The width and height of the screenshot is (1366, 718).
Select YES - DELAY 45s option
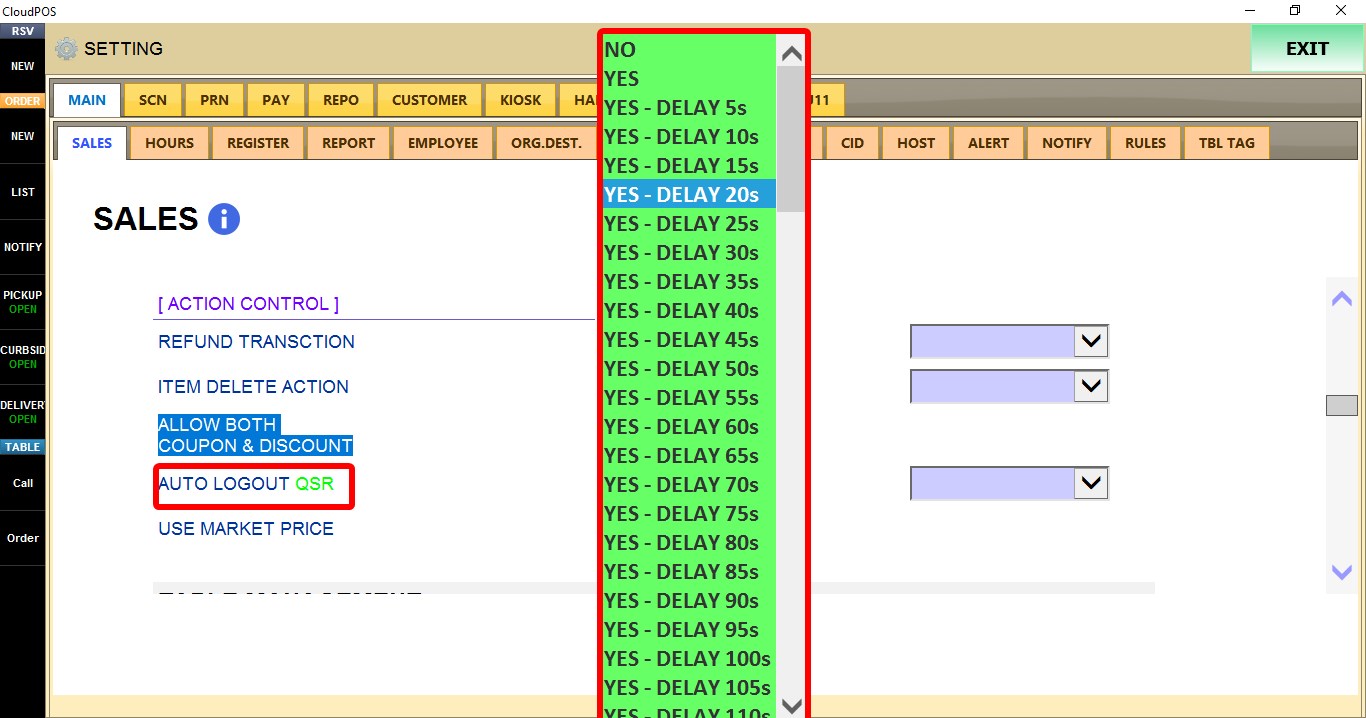(x=689, y=339)
